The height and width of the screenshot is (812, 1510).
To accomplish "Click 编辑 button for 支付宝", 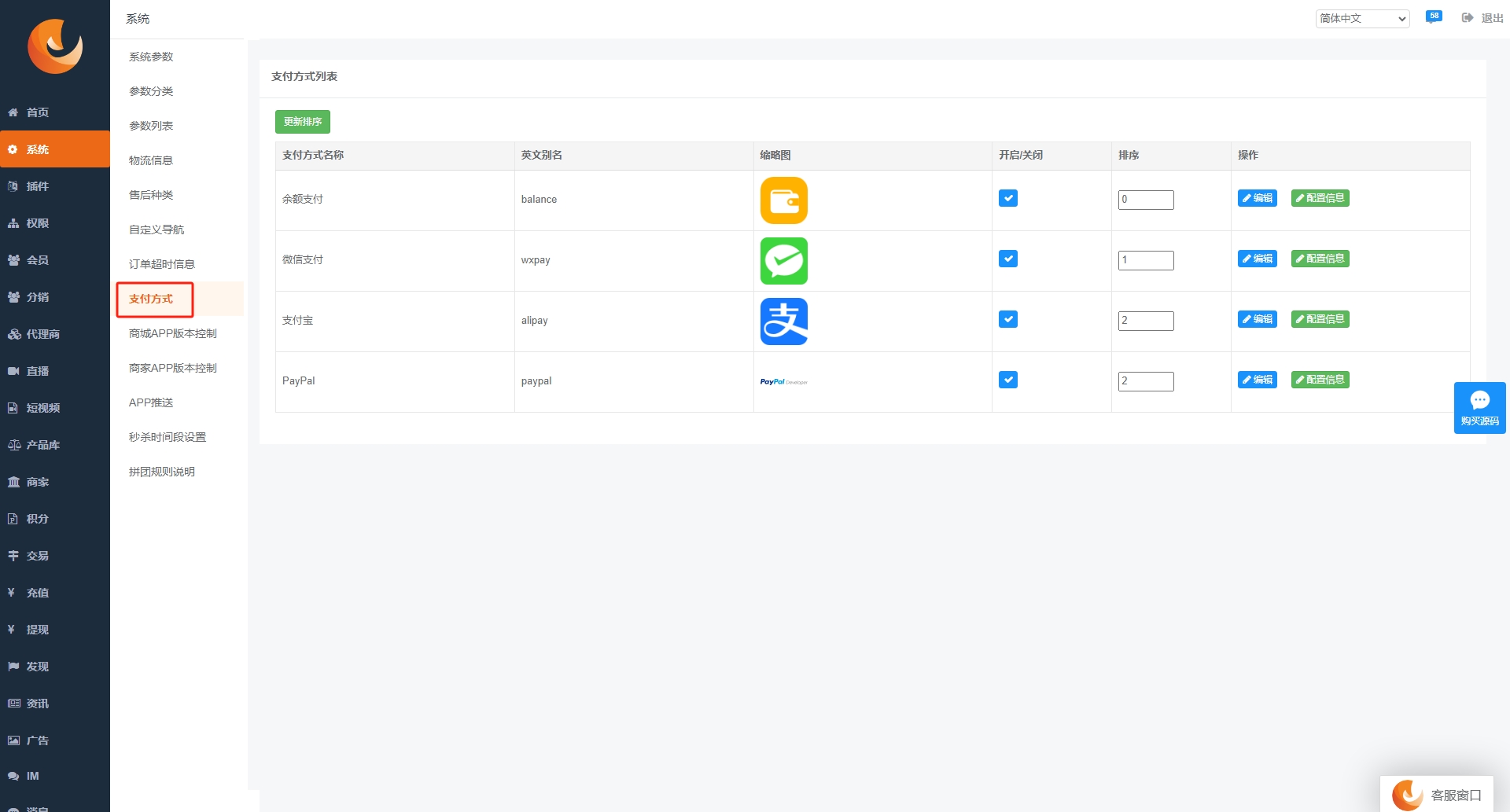I will [1258, 319].
